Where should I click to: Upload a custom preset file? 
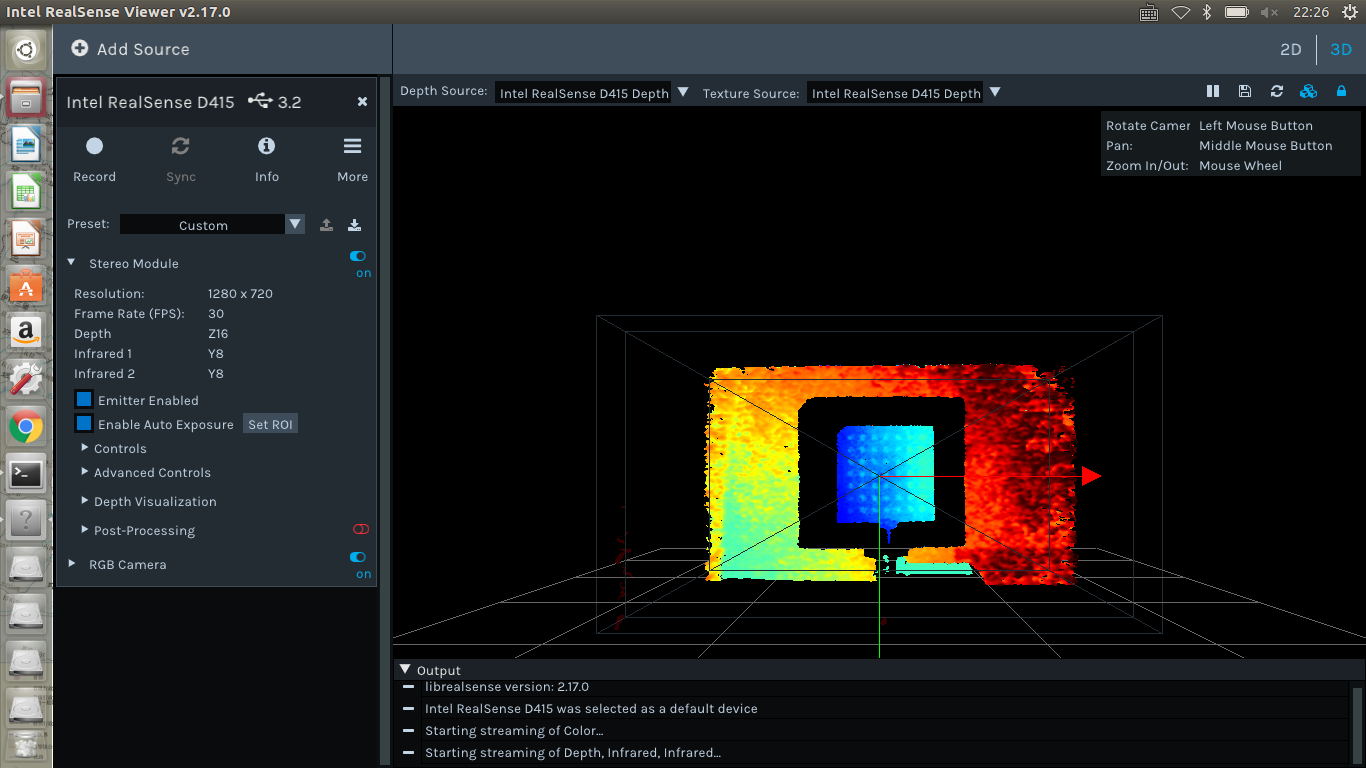click(x=326, y=224)
